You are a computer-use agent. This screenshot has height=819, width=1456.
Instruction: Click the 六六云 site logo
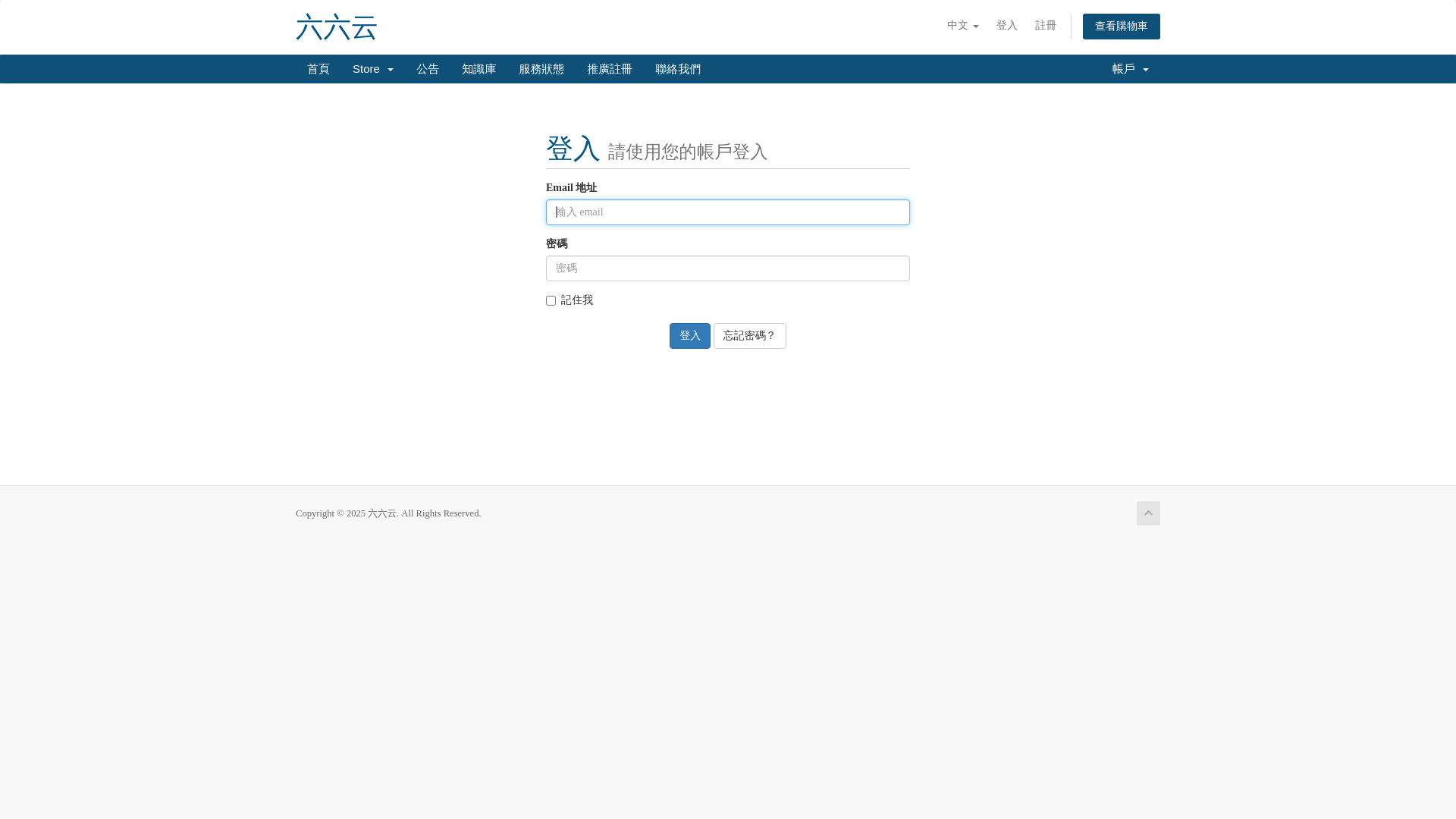[x=336, y=27]
